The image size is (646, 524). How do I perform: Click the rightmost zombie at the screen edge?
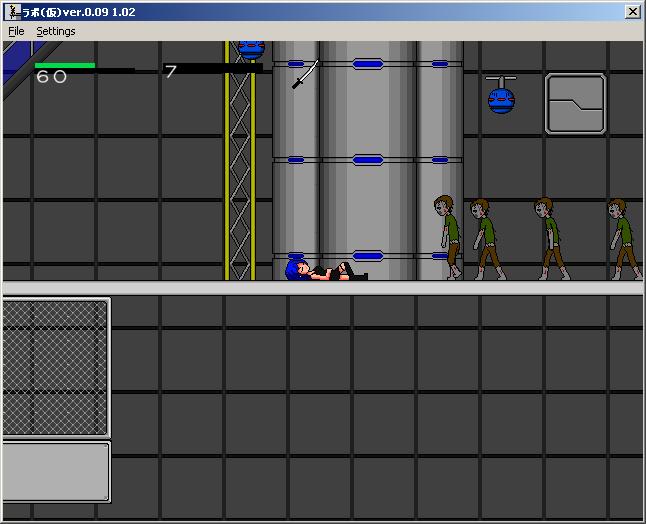tap(623, 238)
